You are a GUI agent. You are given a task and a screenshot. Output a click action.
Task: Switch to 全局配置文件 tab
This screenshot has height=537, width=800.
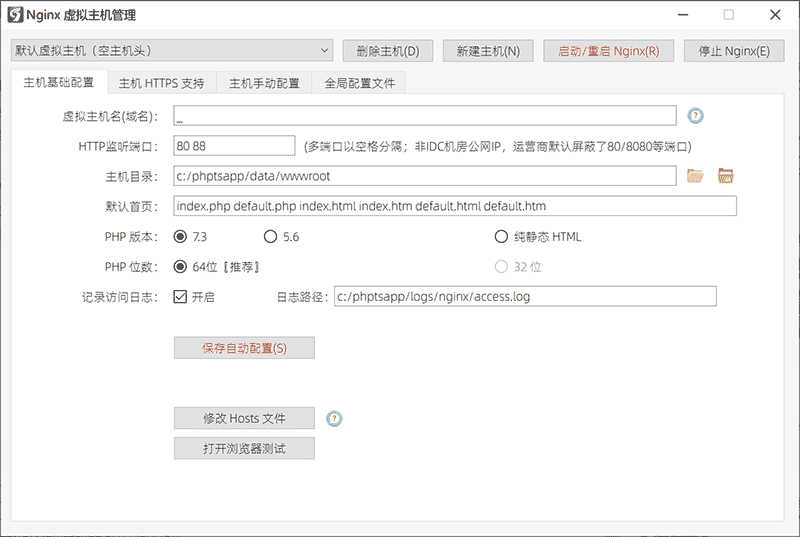click(359, 83)
